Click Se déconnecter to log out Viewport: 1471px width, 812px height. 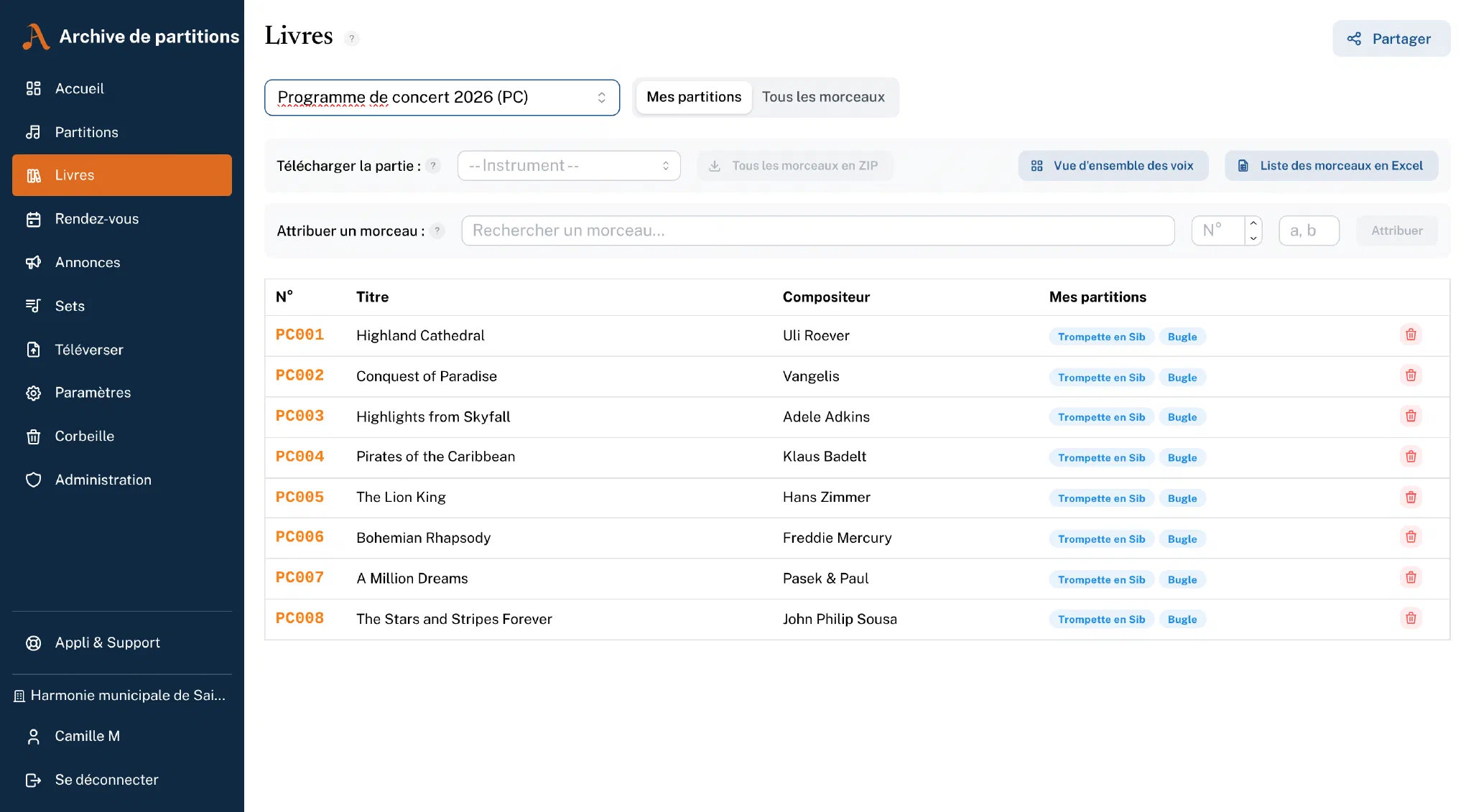122,780
